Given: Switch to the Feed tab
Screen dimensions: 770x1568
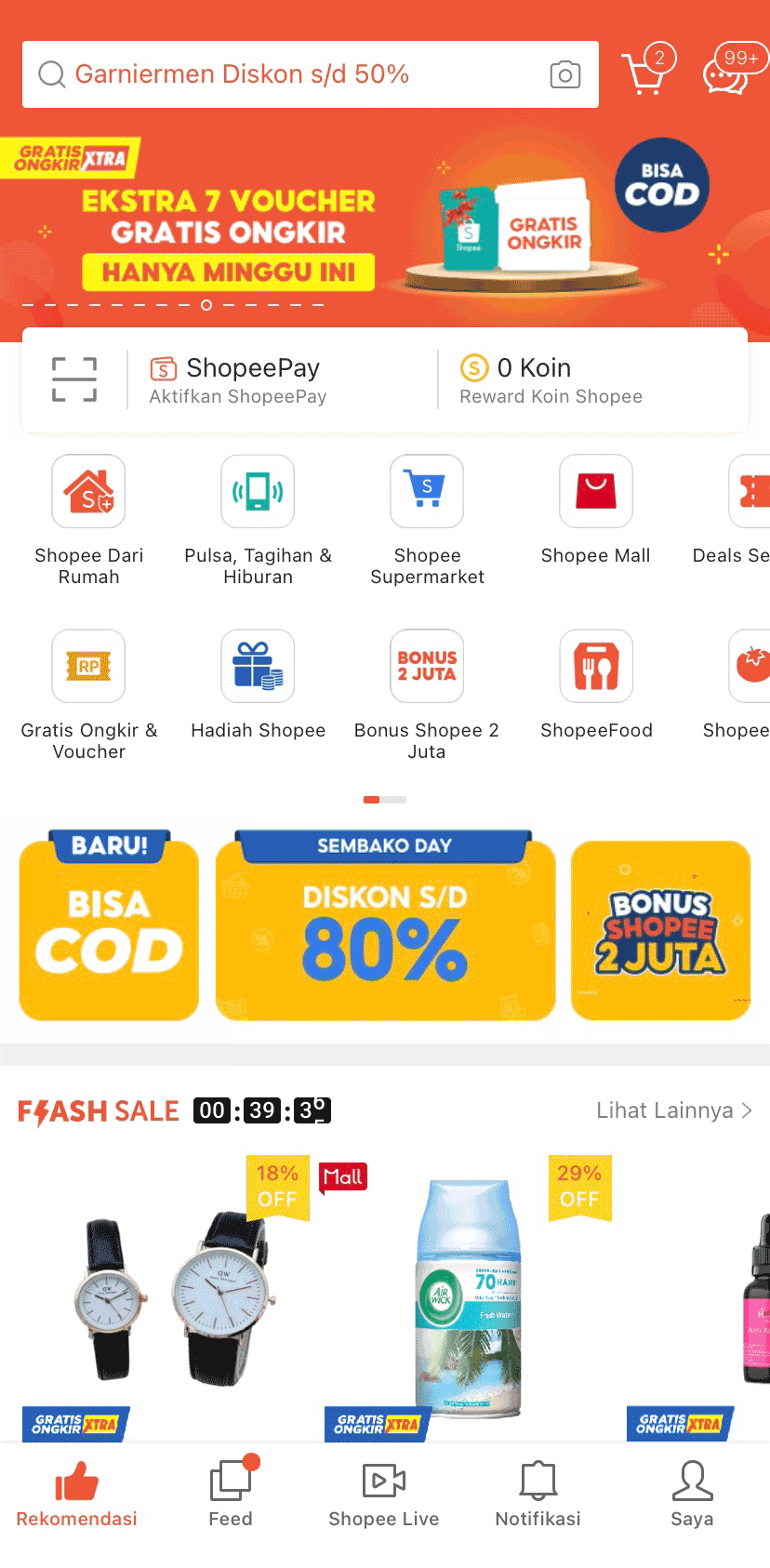Looking at the screenshot, I should click(x=231, y=1492).
